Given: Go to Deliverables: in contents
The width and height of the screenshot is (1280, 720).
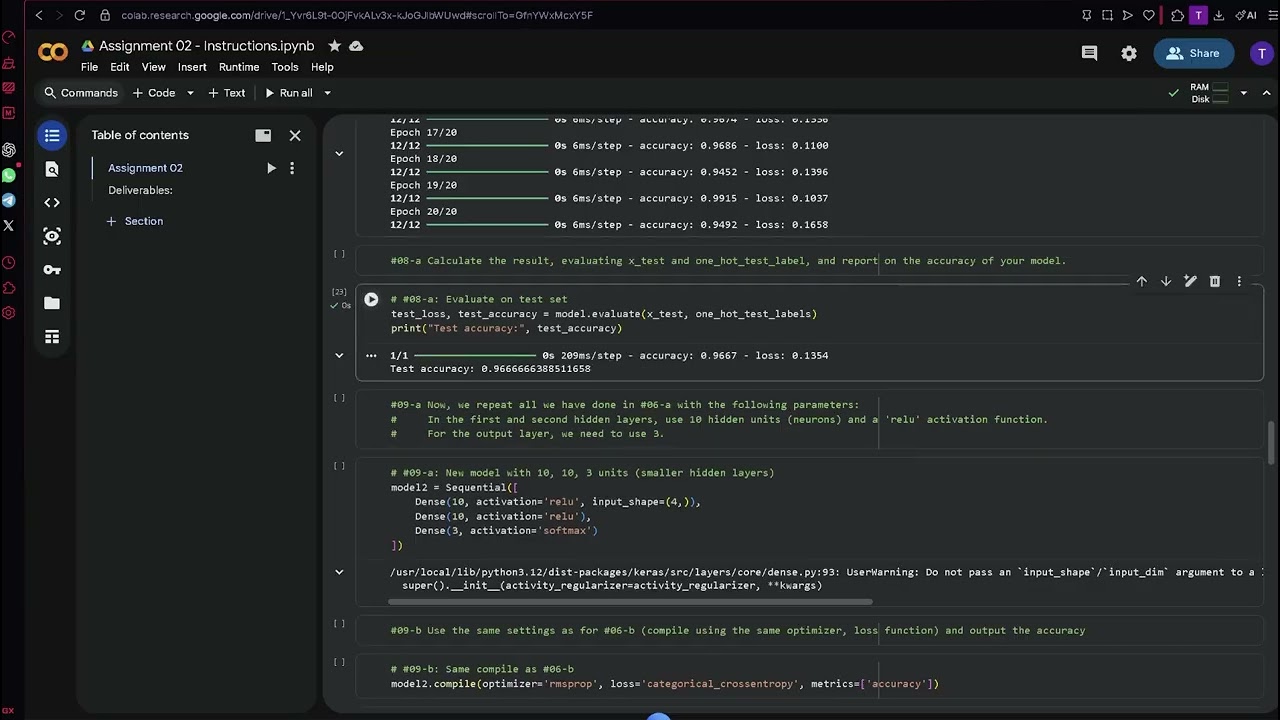Looking at the screenshot, I should (140, 190).
